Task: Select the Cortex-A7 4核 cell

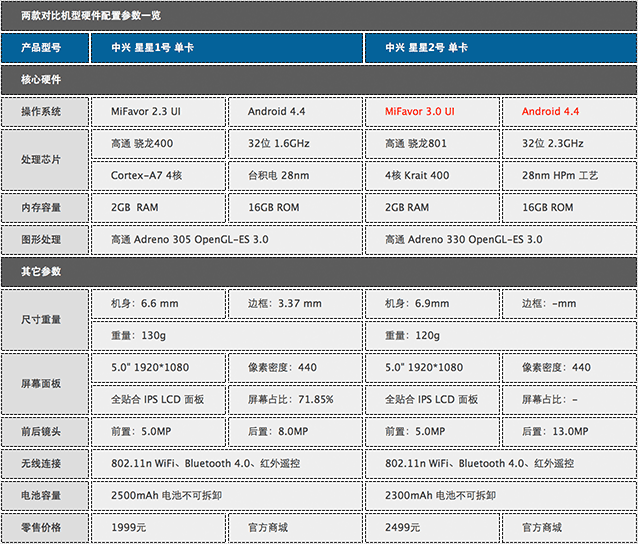Action: [x=158, y=176]
